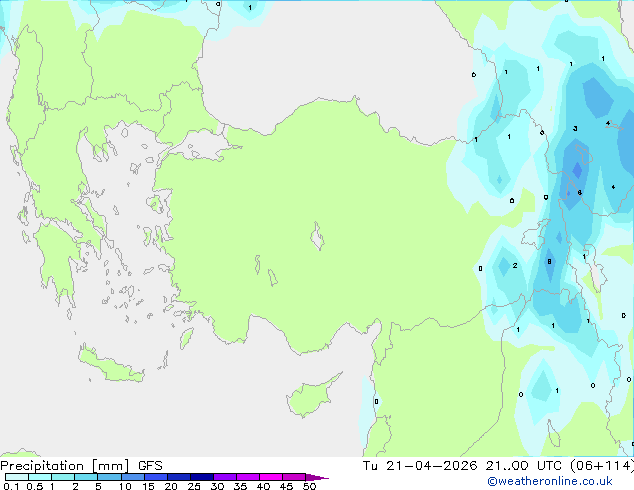Click the 25–30 mm navy legend swatch
The image size is (634, 490).
pyautogui.click(x=202, y=477)
